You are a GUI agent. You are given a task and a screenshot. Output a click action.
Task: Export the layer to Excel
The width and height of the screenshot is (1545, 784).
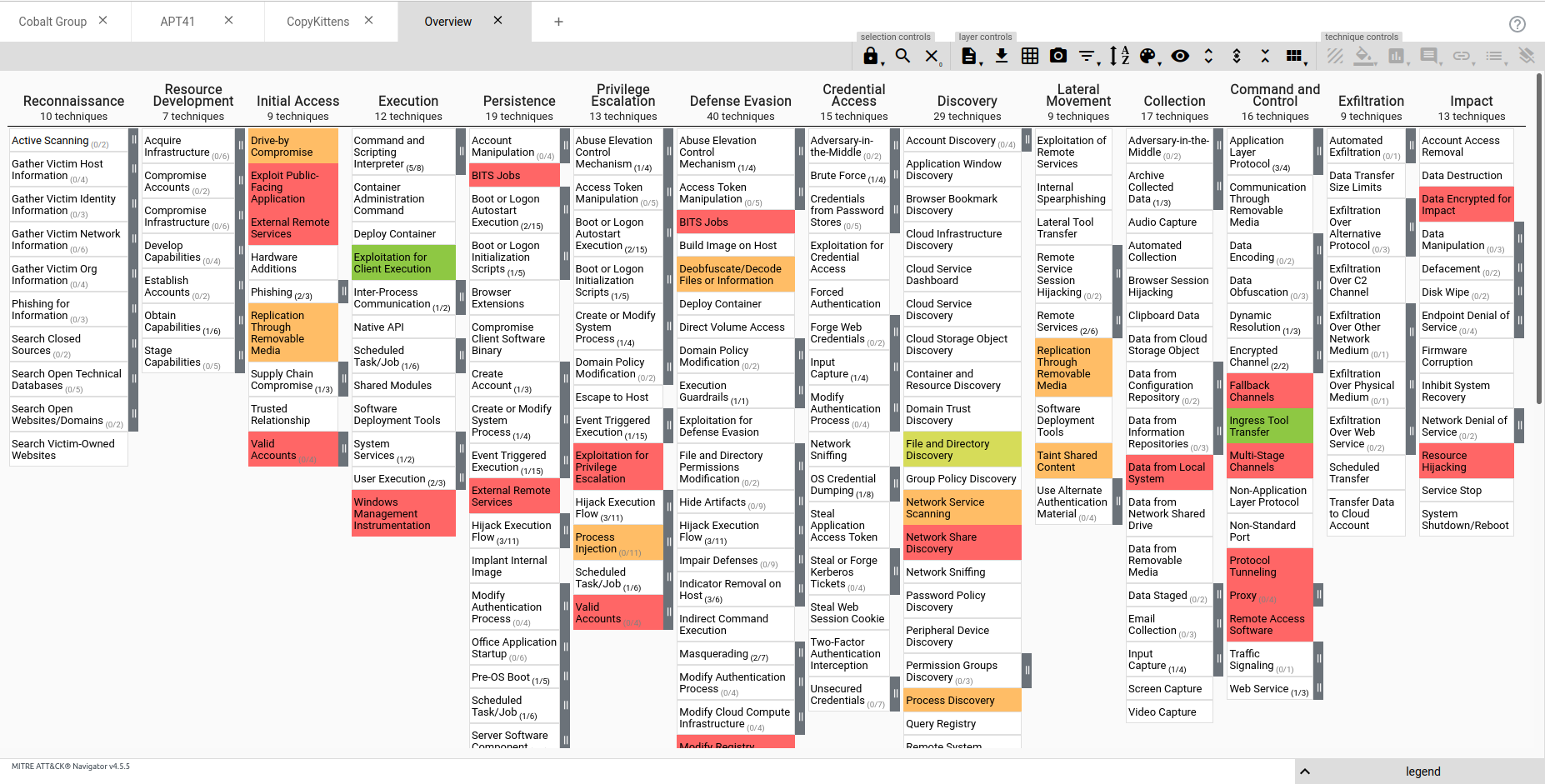[1030, 56]
